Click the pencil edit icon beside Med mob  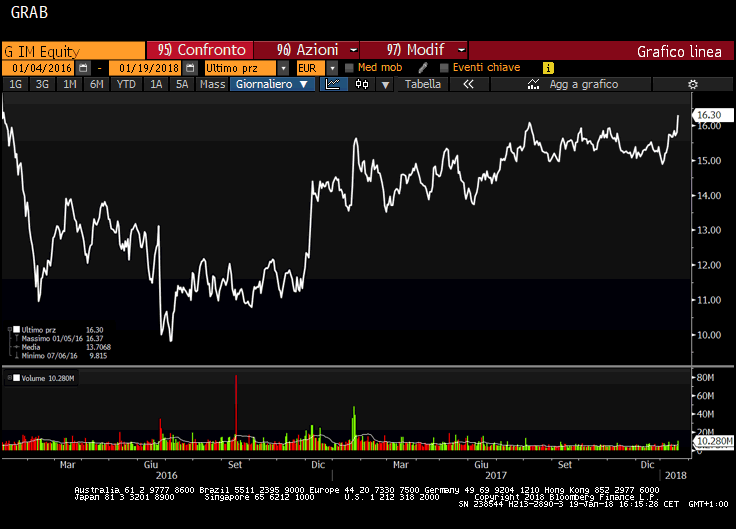pyautogui.click(x=423, y=68)
